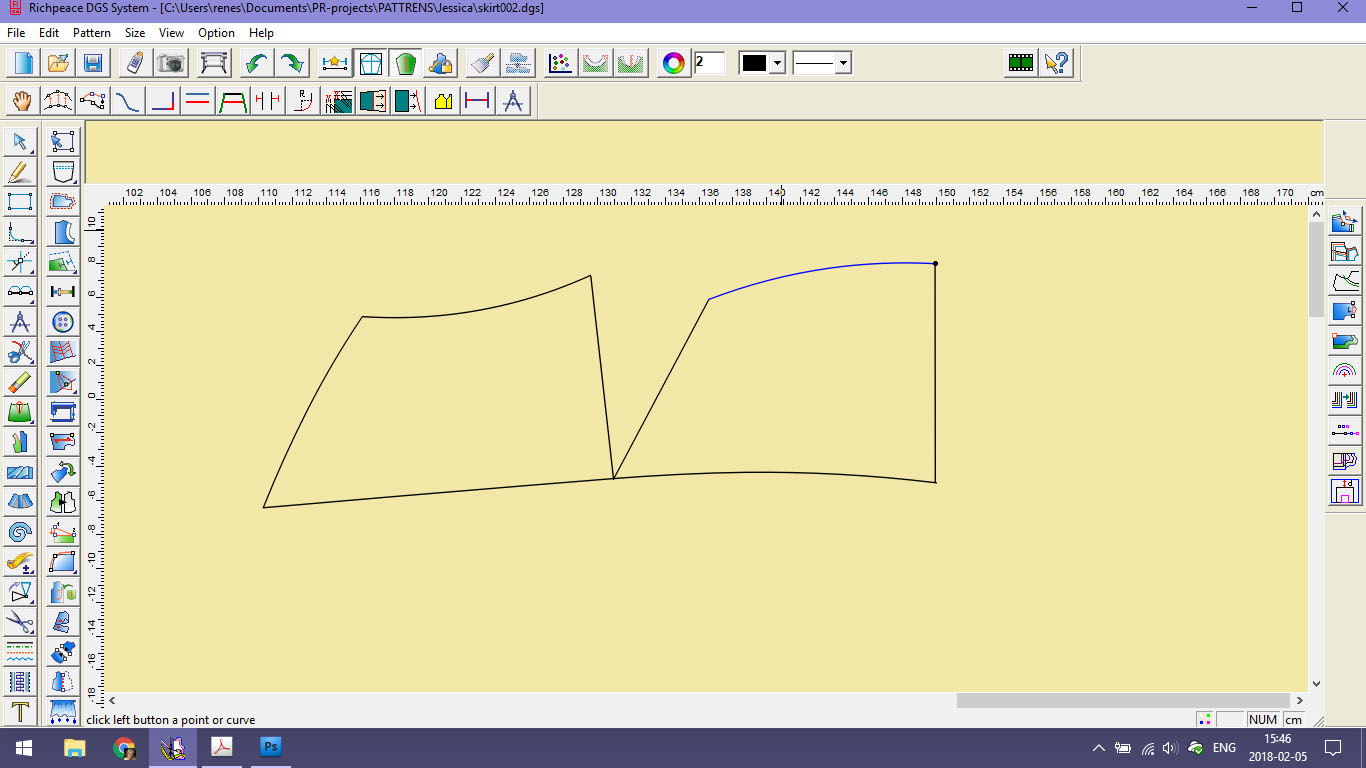
Task: Create a new file with the blank page icon
Action: pos(22,63)
